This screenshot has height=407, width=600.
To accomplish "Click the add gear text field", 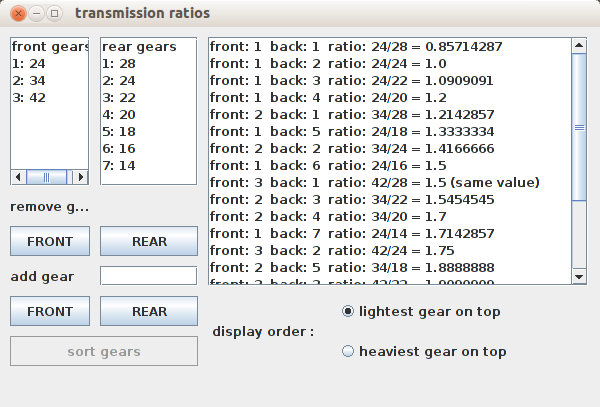I will pos(149,276).
